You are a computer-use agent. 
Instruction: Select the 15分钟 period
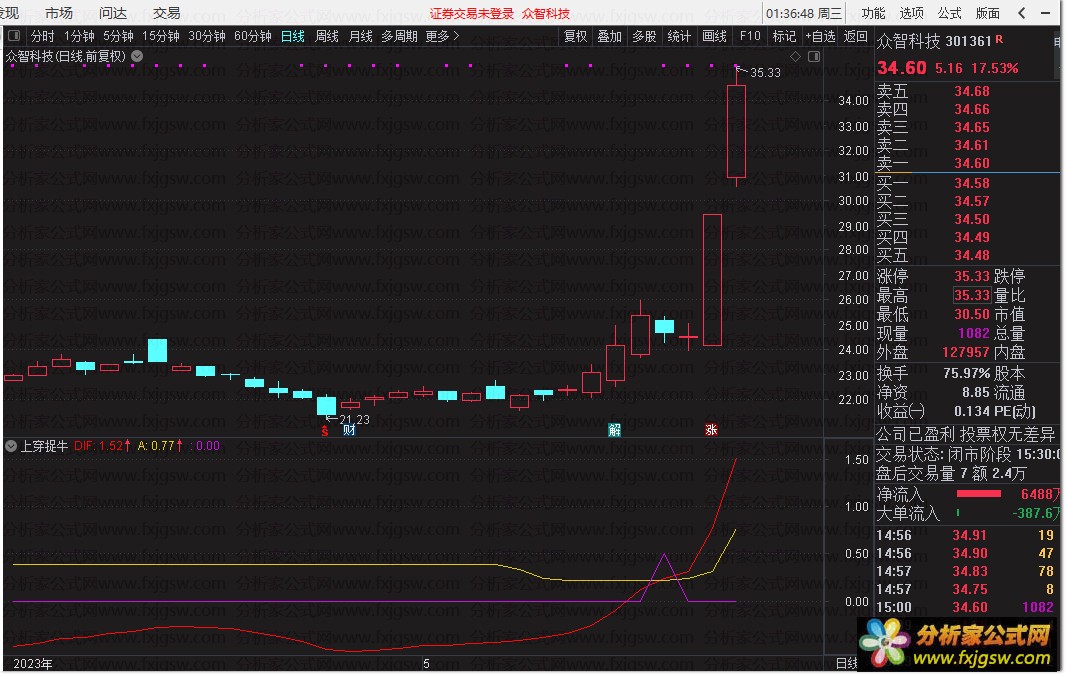[x=161, y=36]
